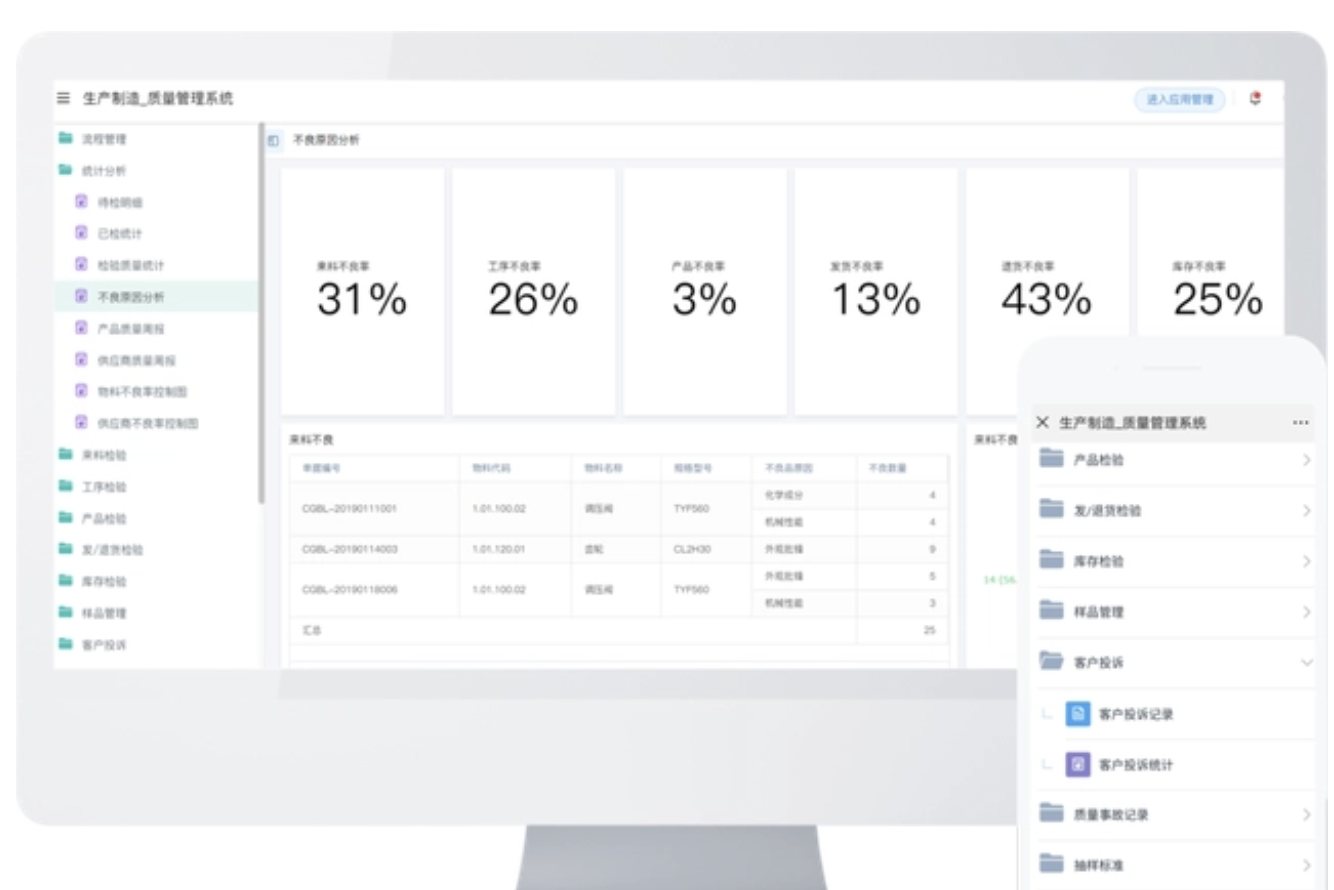Select the 发货不良率 13% card

(x=876, y=291)
